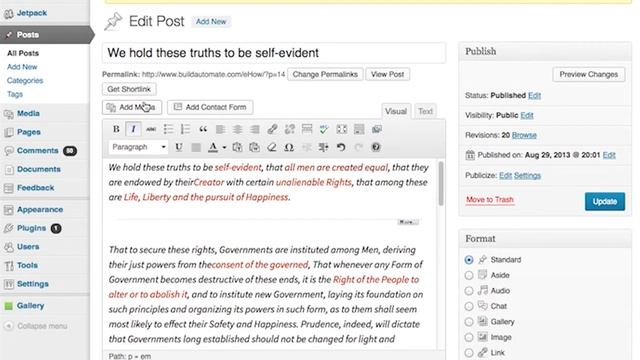Paste as plain text icon
This screenshot has height=360, width=640.
pos(237,147)
